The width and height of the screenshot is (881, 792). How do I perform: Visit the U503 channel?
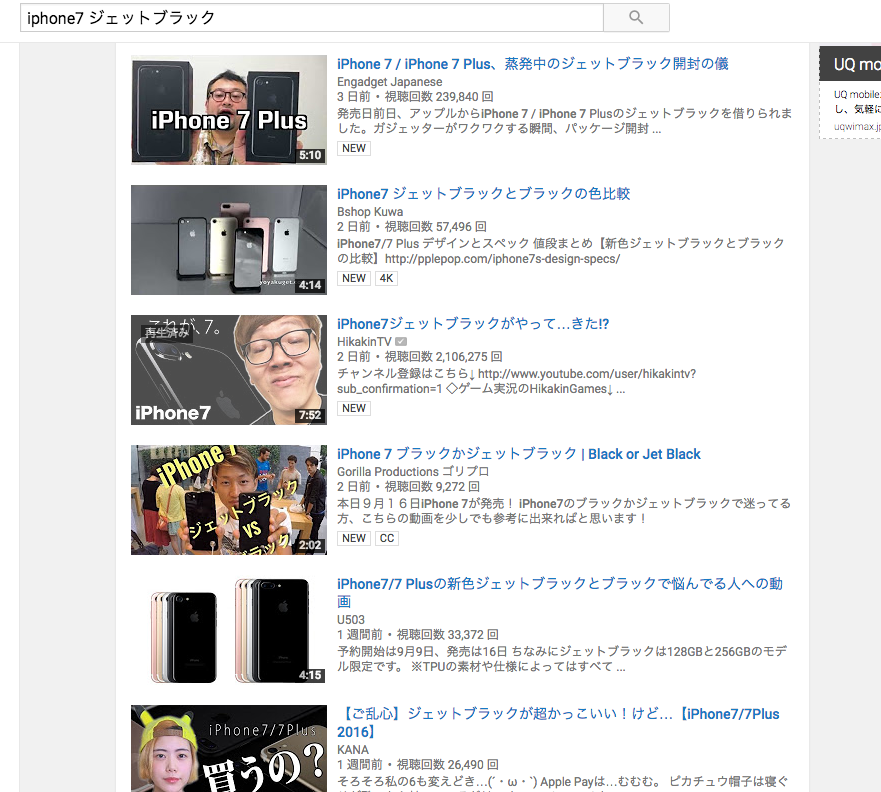pos(351,620)
